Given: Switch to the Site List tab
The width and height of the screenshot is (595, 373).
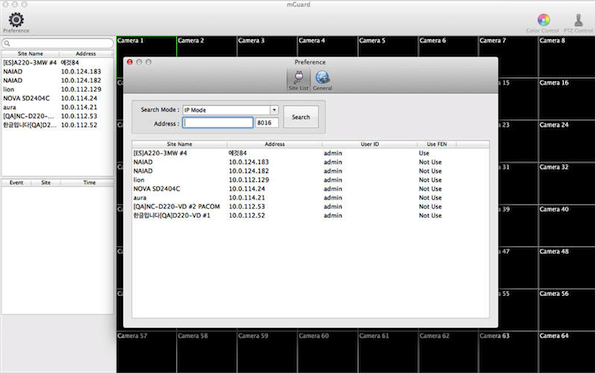Looking at the screenshot, I should coord(298,80).
